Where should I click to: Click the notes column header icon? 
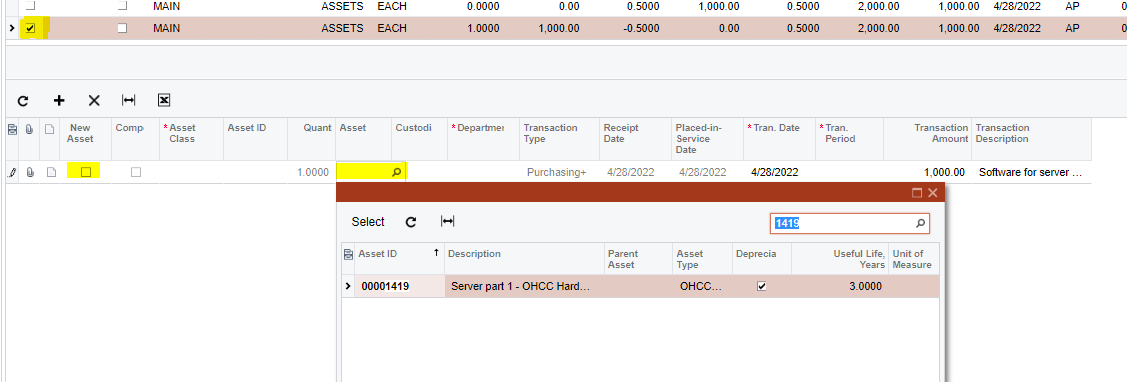(x=50, y=130)
